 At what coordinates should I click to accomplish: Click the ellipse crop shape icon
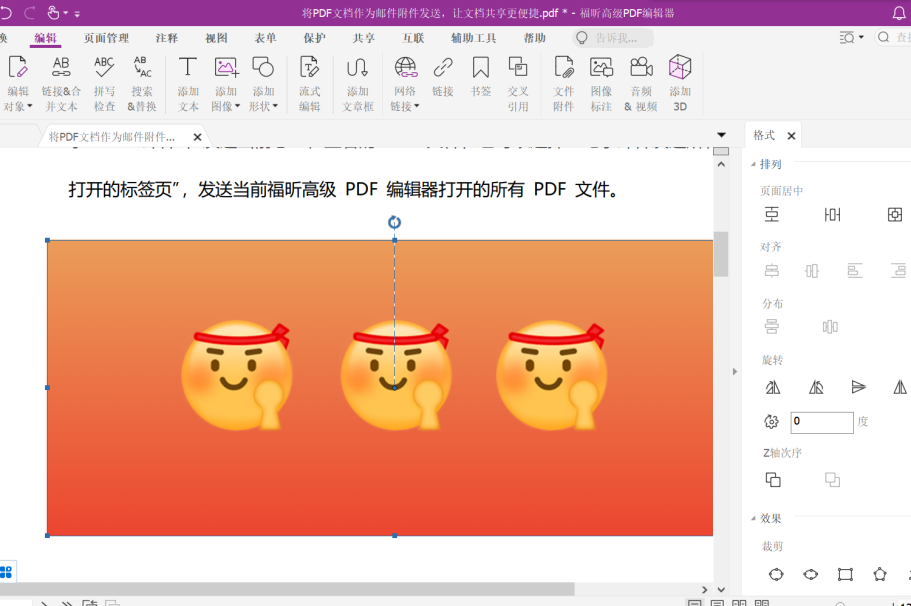click(810, 574)
